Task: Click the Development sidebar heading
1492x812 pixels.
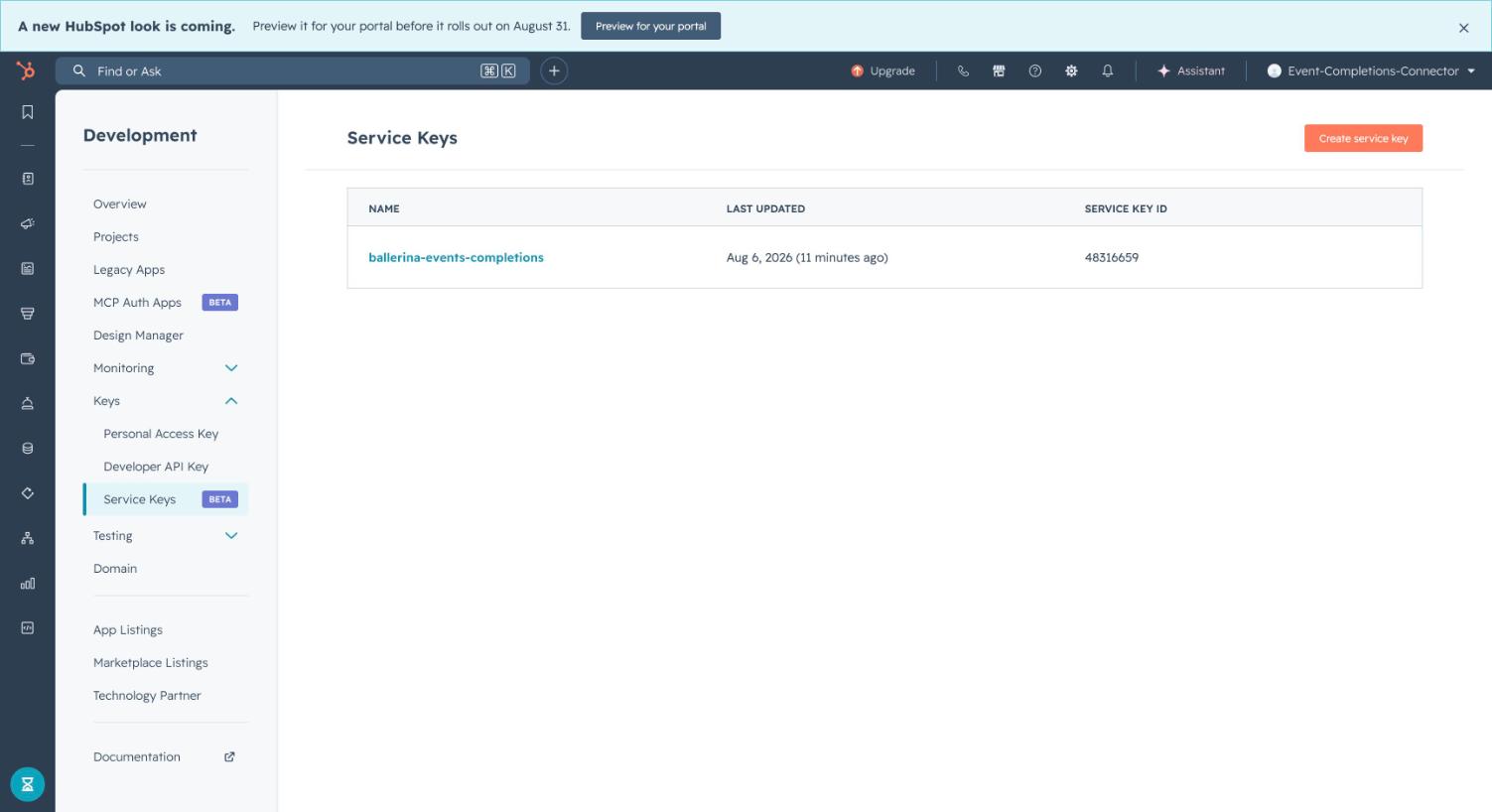Action: tap(140, 135)
